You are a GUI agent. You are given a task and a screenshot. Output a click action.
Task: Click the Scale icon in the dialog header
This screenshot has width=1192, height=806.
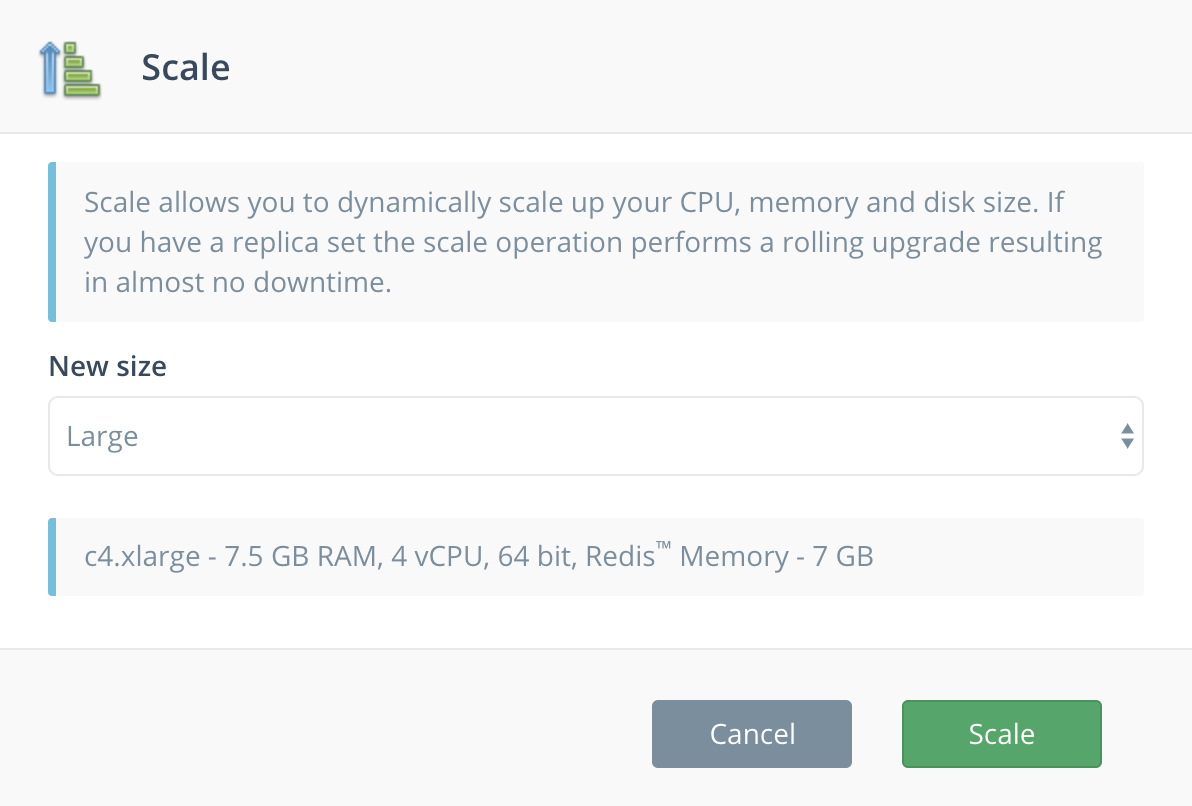pos(70,68)
